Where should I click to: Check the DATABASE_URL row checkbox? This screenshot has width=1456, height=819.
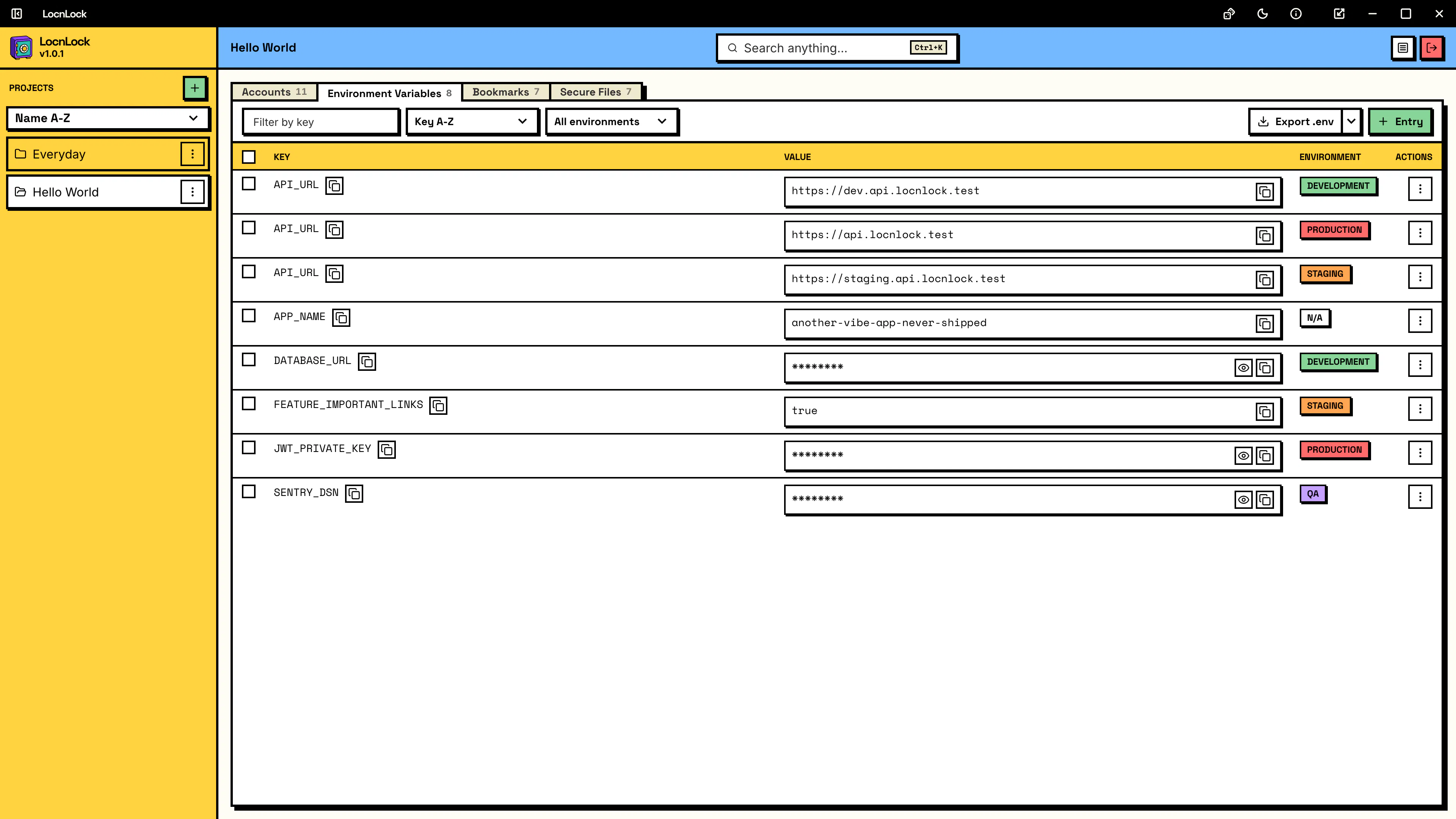click(249, 359)
